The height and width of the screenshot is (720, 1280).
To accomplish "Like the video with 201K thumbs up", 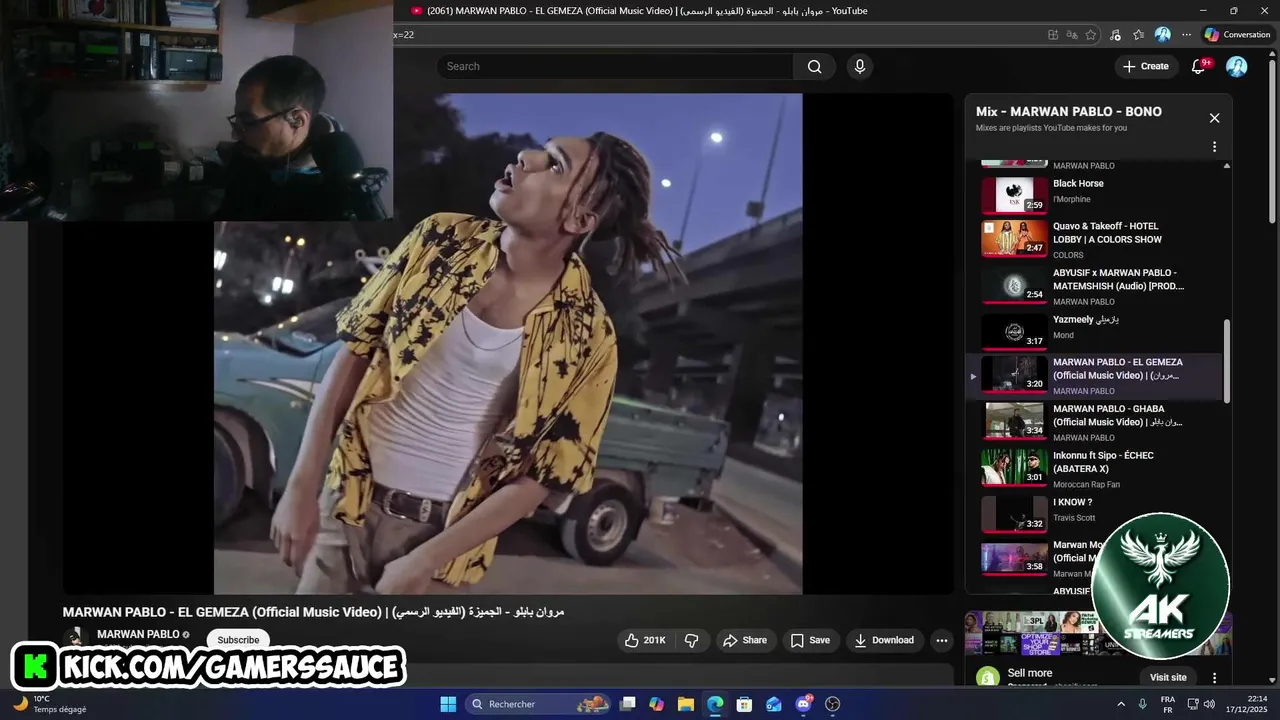I will [x=645, y=640].
